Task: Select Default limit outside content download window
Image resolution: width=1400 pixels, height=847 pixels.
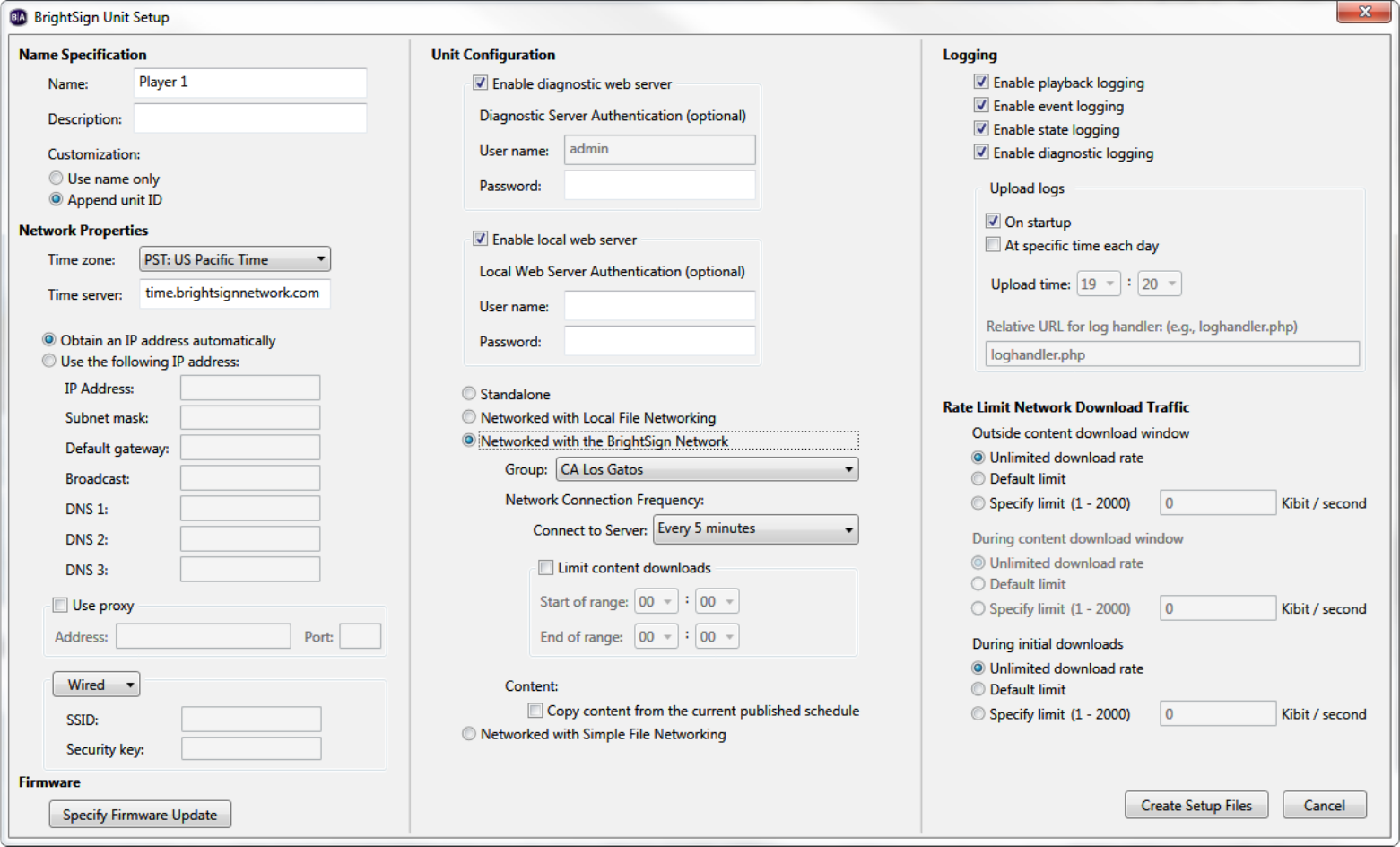Action: (x=978, y=479)
